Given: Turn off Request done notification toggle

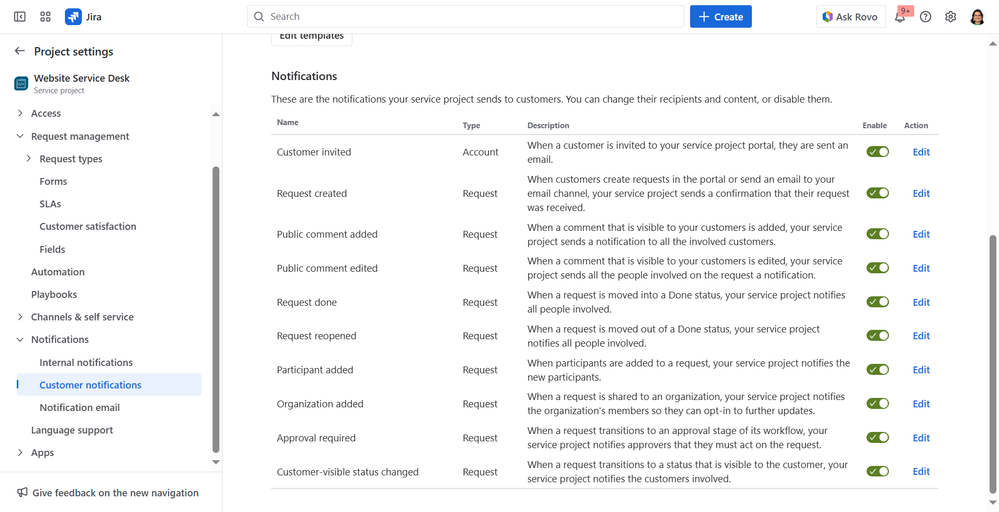Looking at the screenshot, I should coord(877,302).
